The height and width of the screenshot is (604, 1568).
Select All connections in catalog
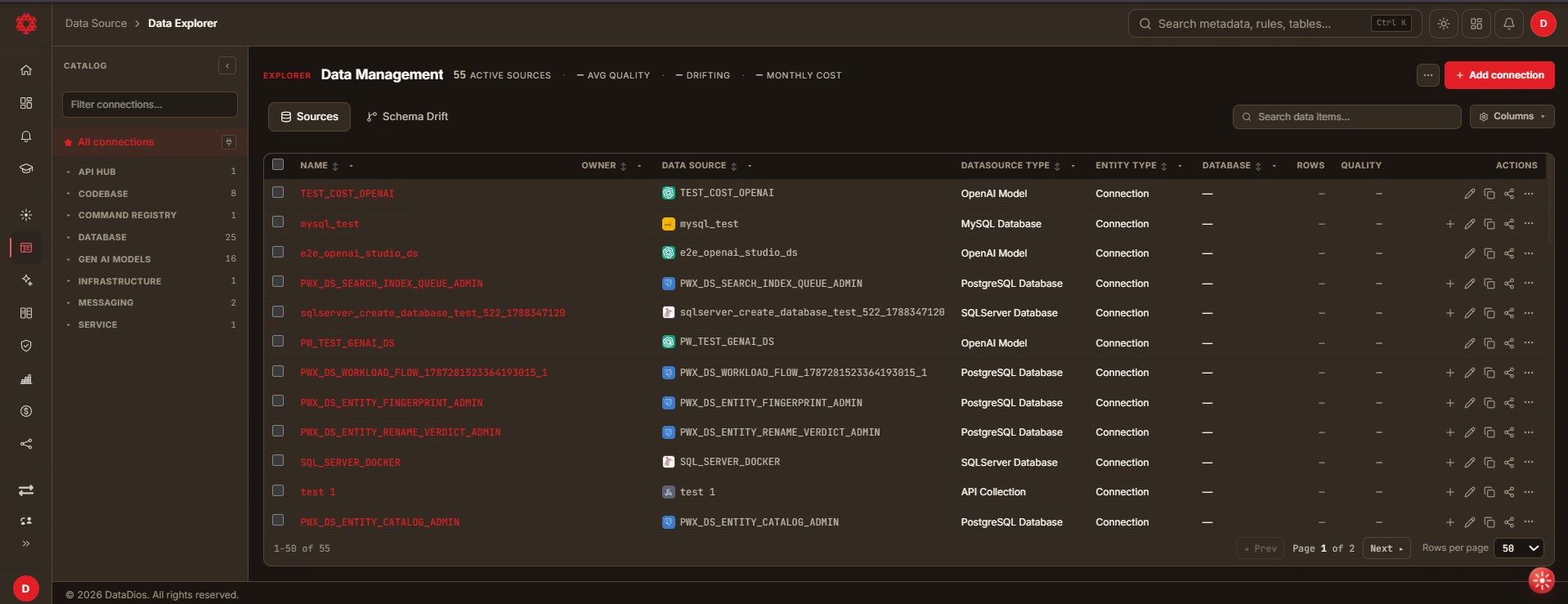pos(150,142)
